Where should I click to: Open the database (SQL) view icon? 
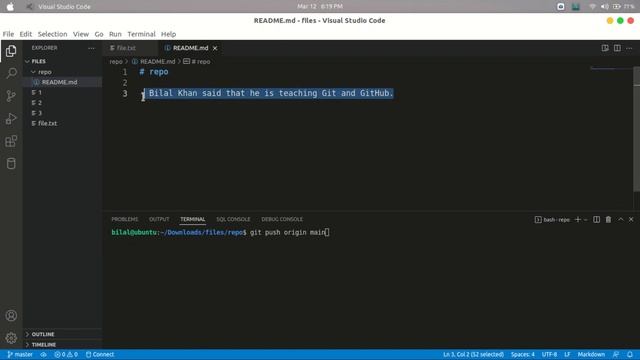tap(11, 164)
